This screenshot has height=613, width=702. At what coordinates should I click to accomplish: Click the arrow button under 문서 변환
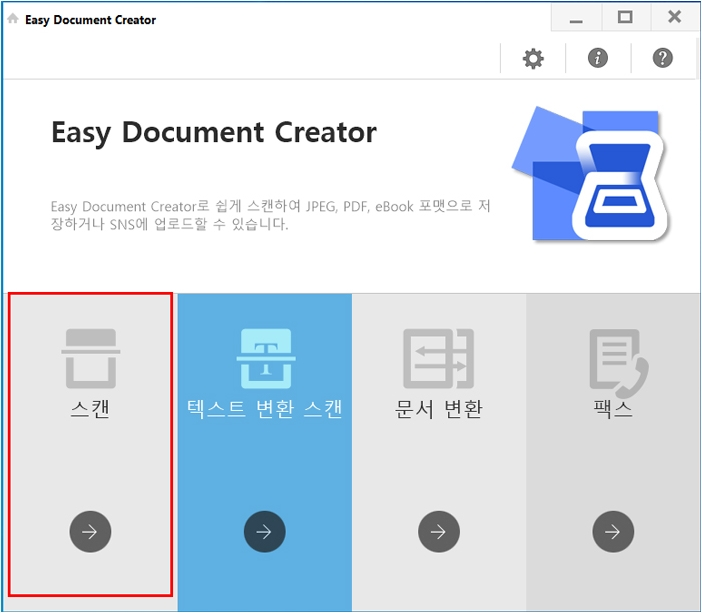439,532
